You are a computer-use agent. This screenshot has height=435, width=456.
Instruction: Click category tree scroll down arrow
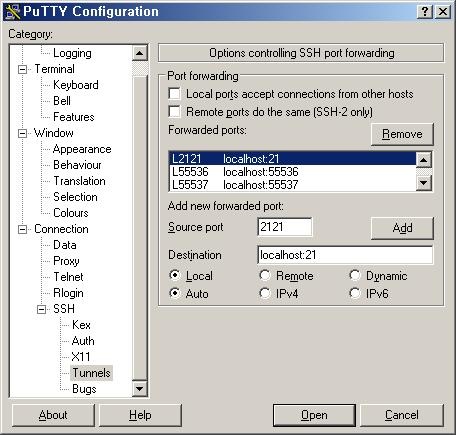[x=140, y=388]
